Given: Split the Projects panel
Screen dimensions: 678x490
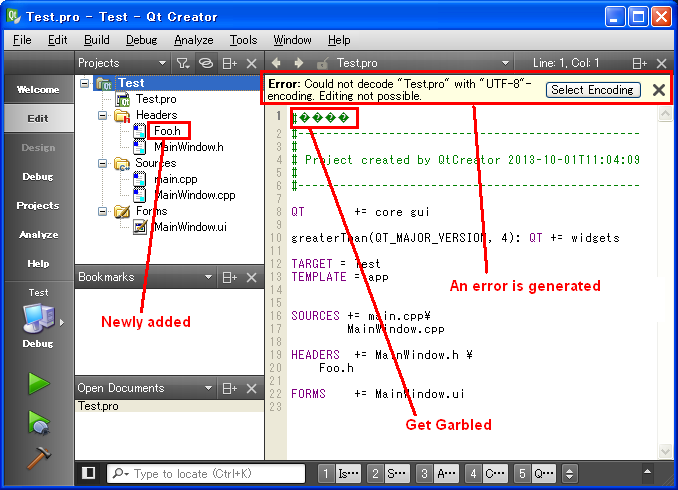Looking at the screenshot, I should 229,63.
